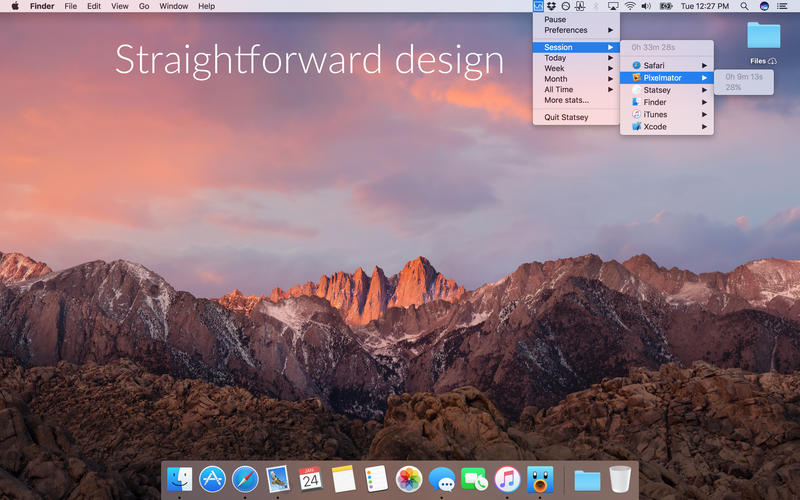
Task: Select the Xcode session entry
Action: coord(667,127)
